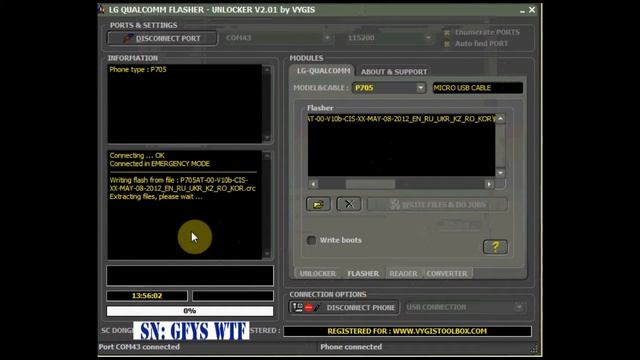The width and height of the screenshot is (640, 360).
Task: Click the DISCONNECT PORT button
Action: [x=162, y=38]
